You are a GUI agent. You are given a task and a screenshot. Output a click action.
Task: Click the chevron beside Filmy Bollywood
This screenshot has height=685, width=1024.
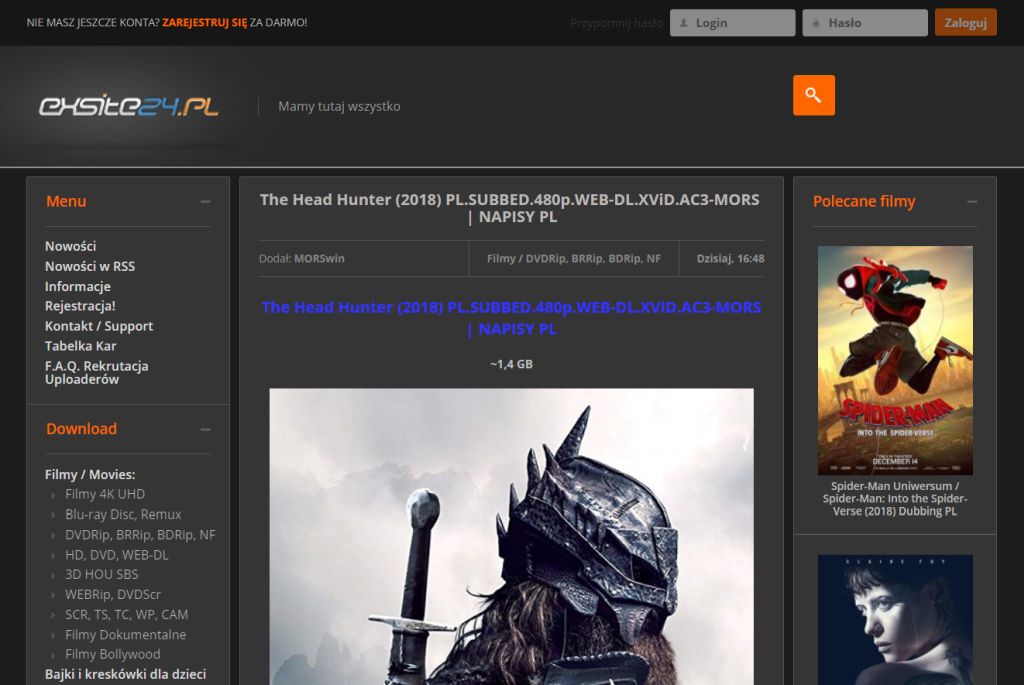click(x=53, y=654)
